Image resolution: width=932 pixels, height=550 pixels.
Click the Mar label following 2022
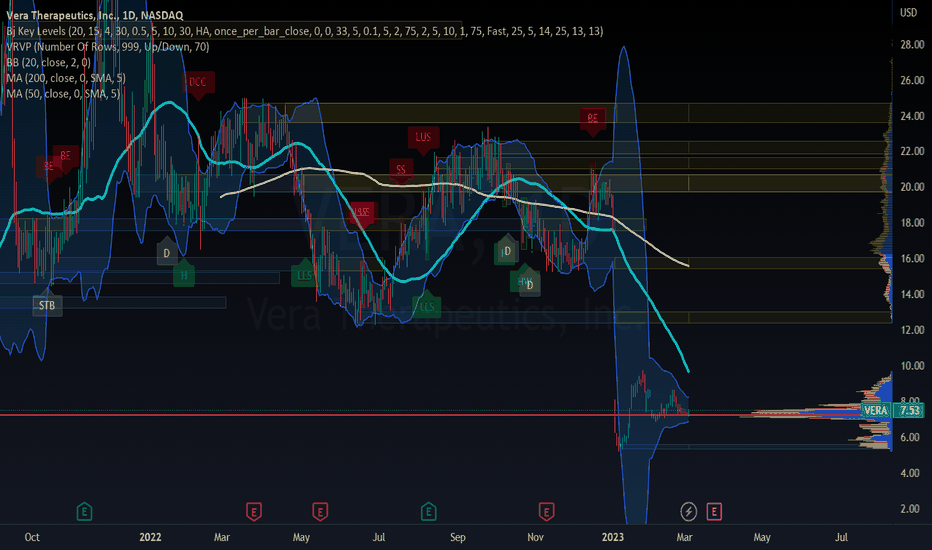222,537
